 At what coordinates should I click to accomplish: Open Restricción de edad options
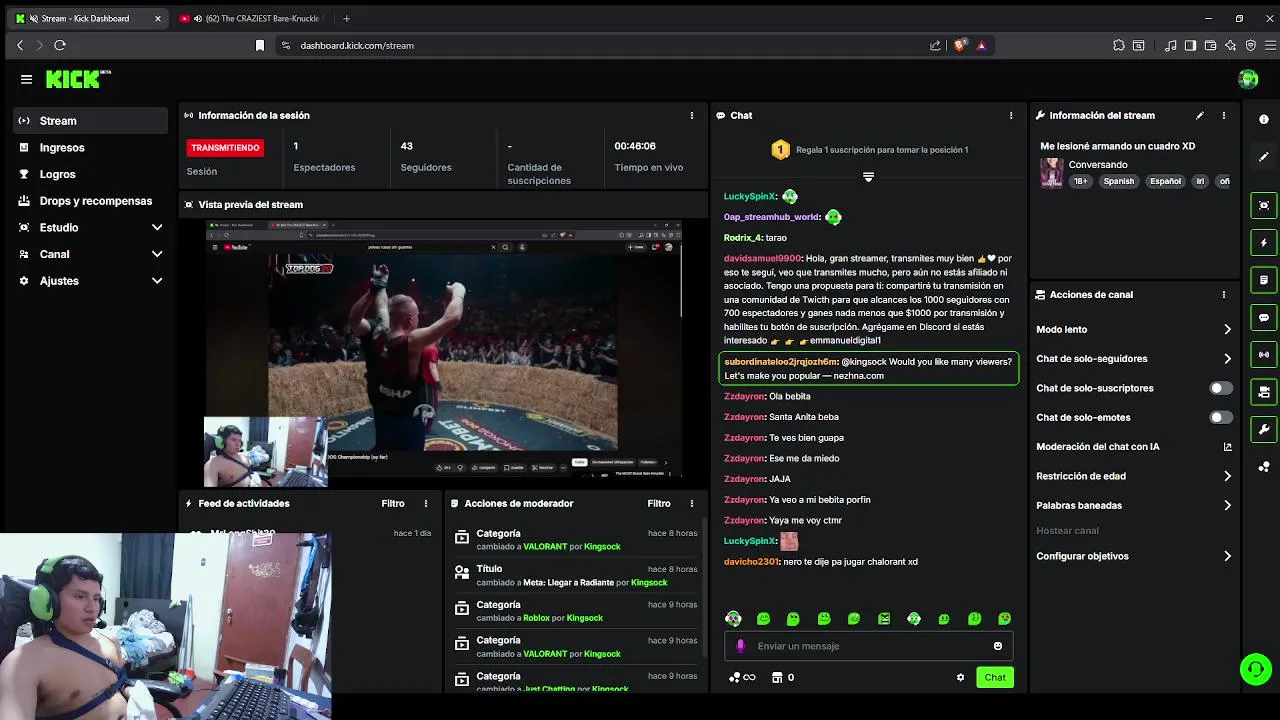coord(1134,476)
